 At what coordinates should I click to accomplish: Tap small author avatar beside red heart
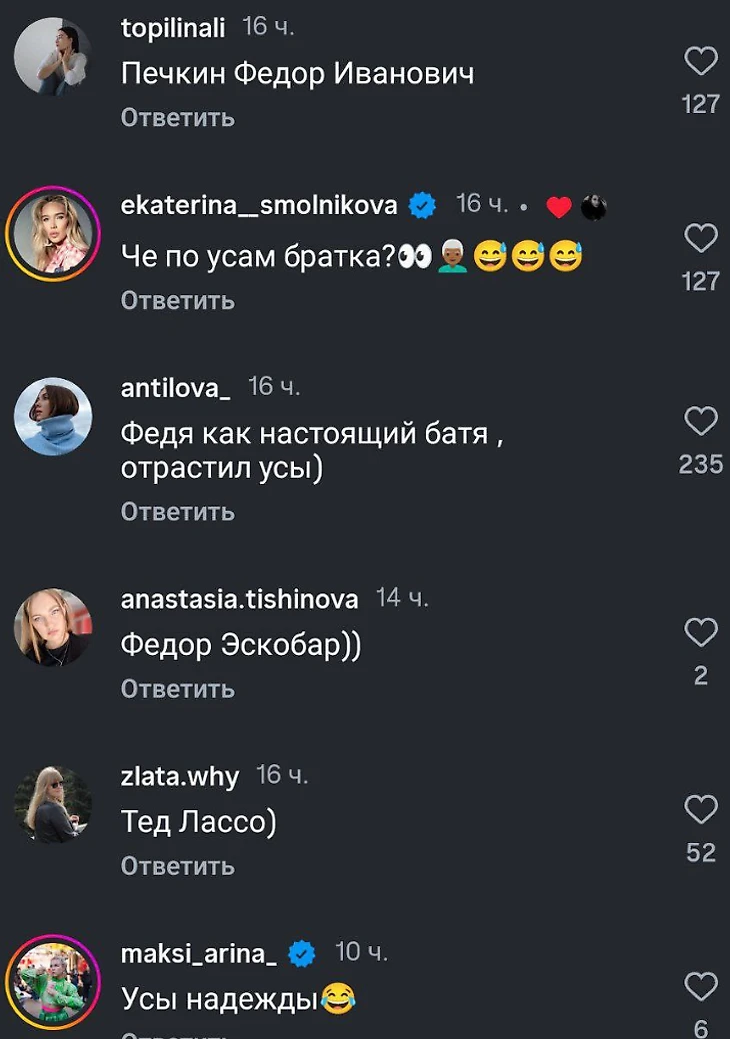(x=593, y=207)
